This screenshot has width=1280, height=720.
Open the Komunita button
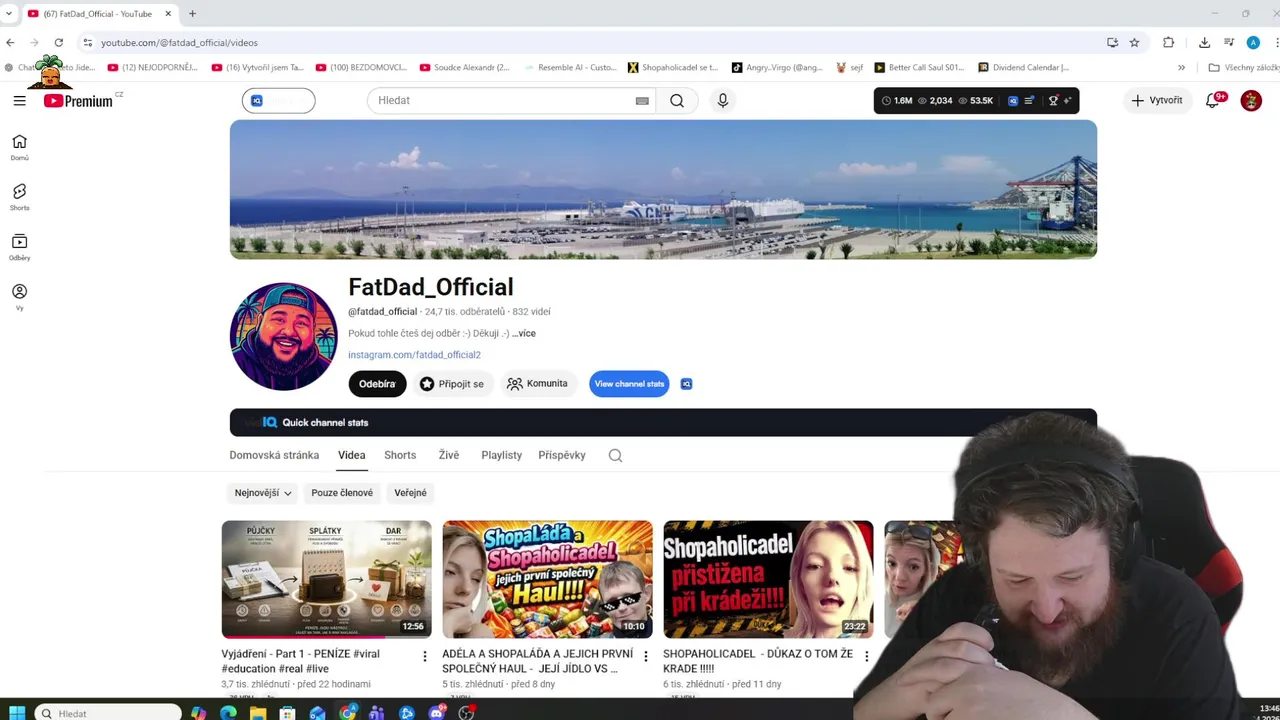538,384
